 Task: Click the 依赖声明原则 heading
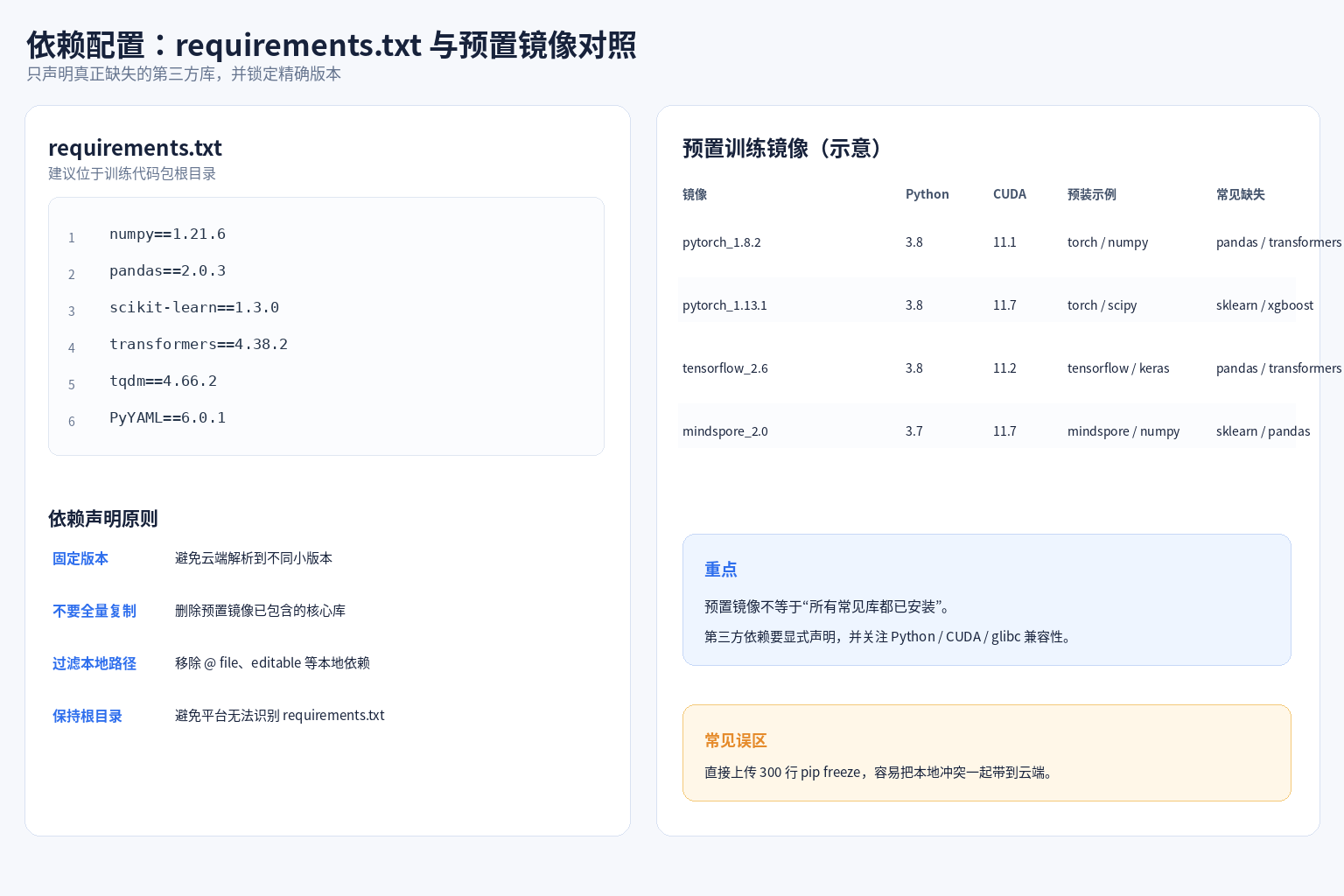(x=103, y=519)
